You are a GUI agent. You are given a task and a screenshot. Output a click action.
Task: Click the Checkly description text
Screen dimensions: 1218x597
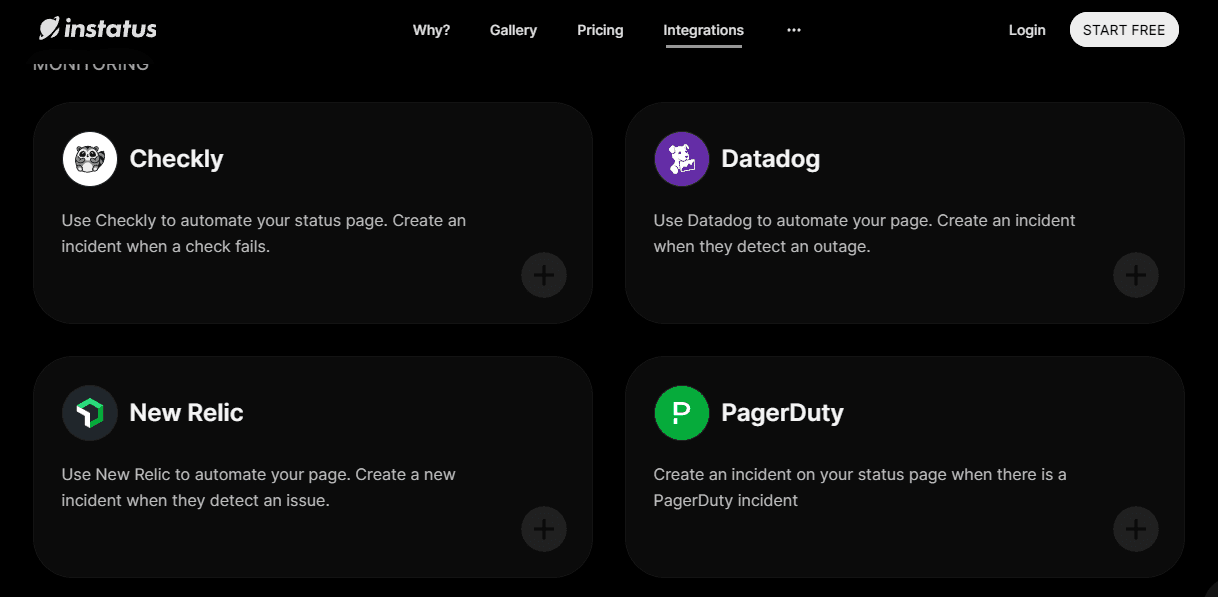[x=264, y=233]
